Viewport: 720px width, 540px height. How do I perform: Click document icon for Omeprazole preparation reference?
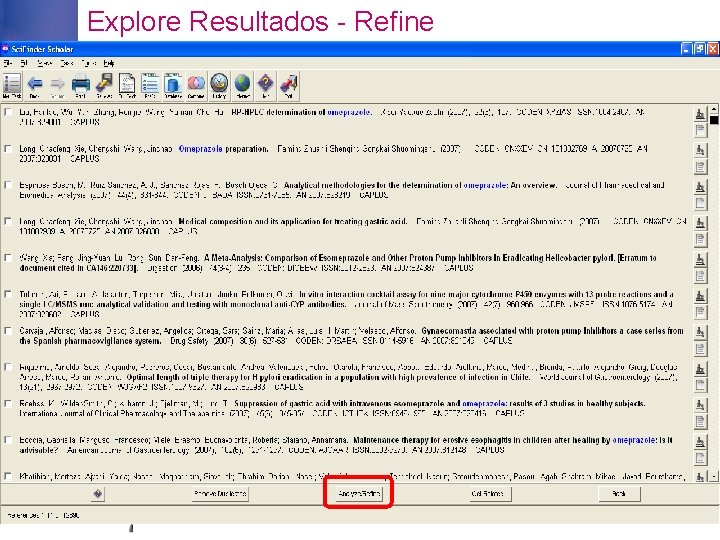click(x=700, y=167)
